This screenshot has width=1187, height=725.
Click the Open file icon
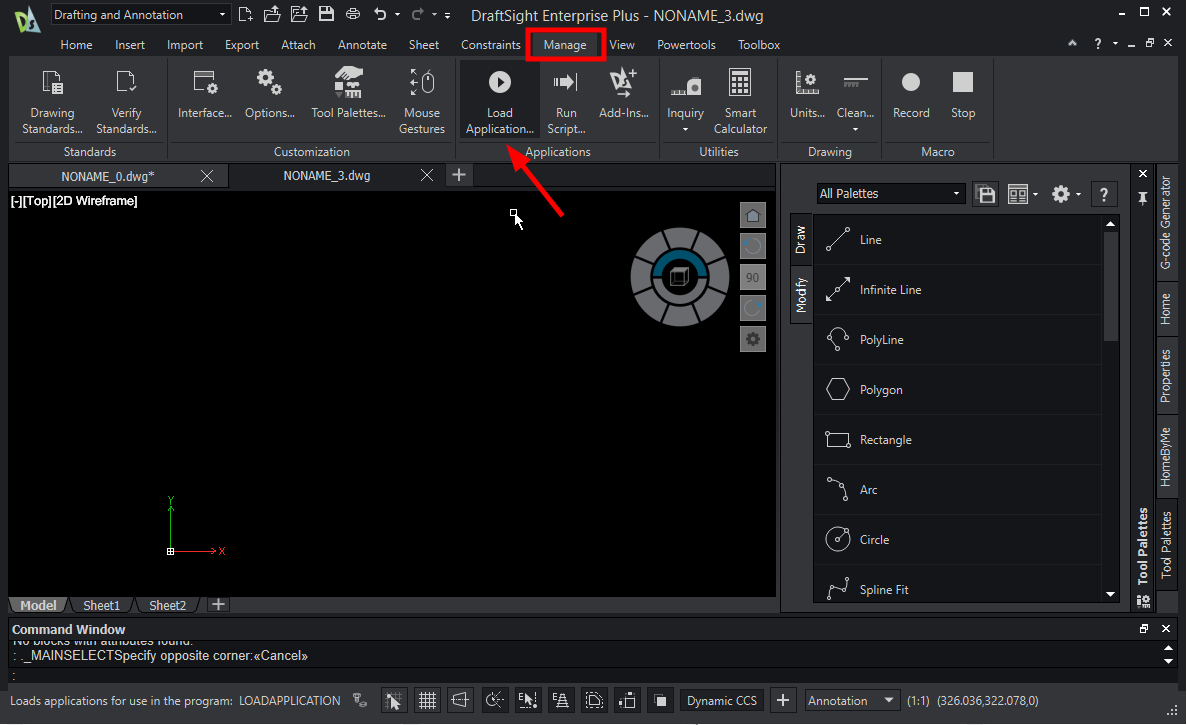pos(272,14)
